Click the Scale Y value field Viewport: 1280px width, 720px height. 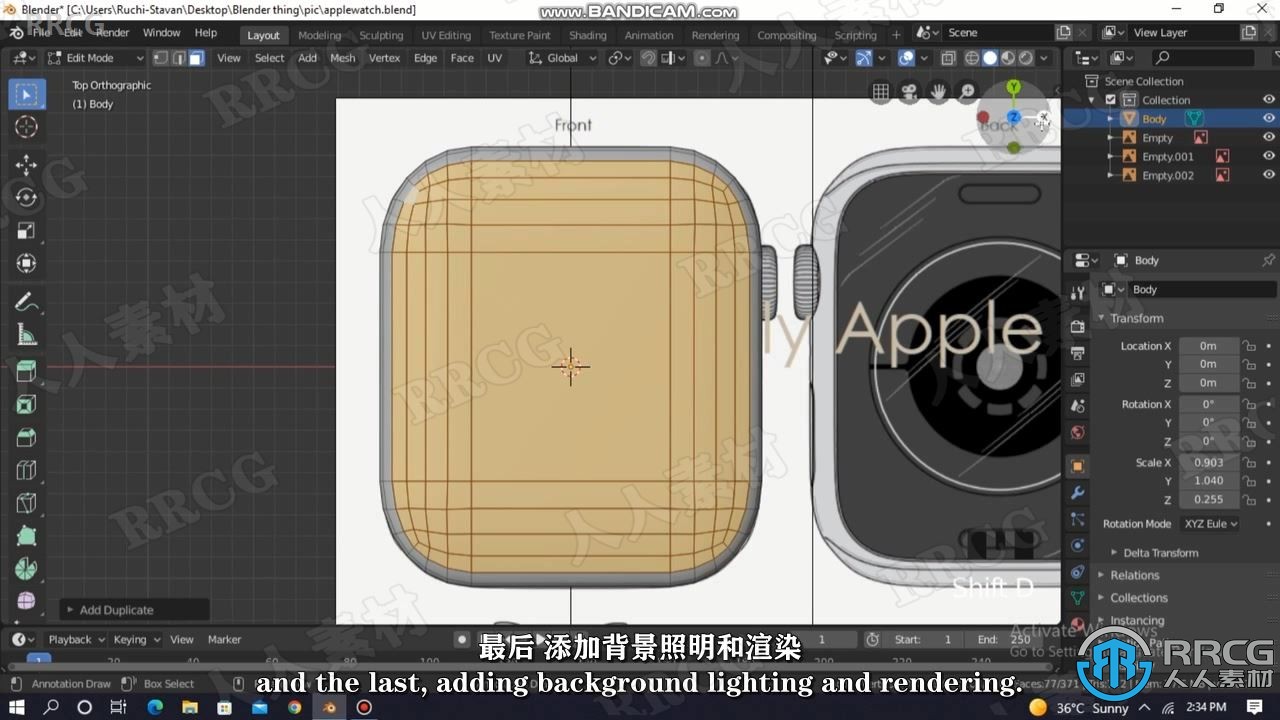[1208, 481]
